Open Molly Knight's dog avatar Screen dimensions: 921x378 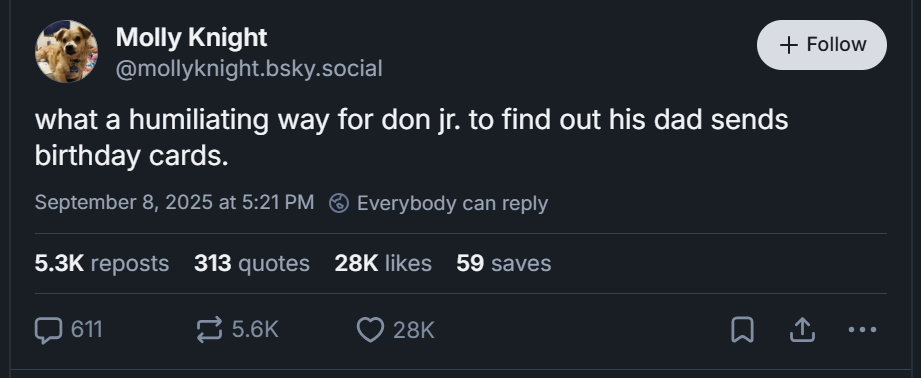click(66, 52)
